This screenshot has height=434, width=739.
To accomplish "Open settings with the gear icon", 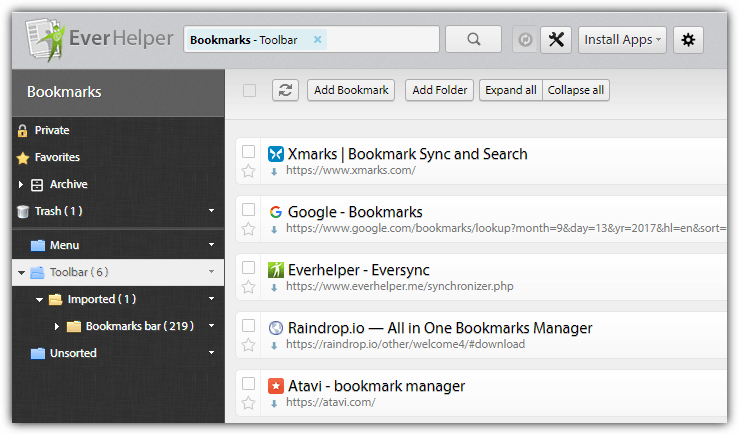I will pyautogui.click(x=688, y=40).
